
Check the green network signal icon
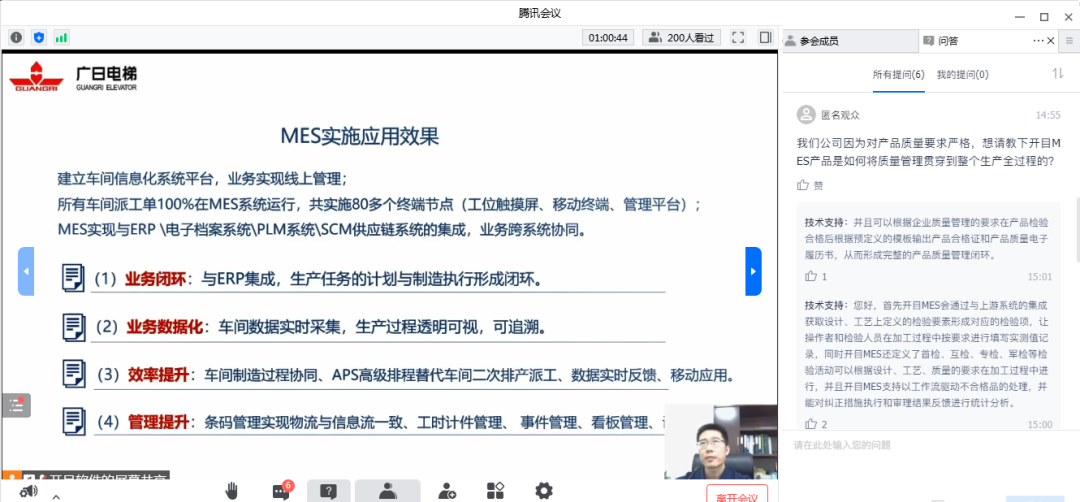61,37
